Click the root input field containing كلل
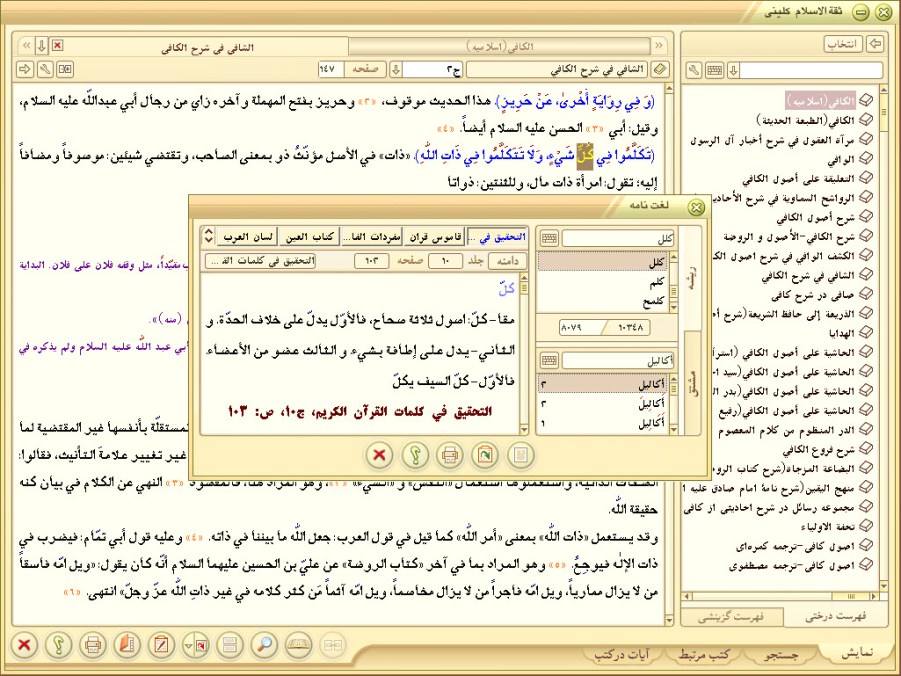Viewport: 901px width, 676px height. pos(618,238)
